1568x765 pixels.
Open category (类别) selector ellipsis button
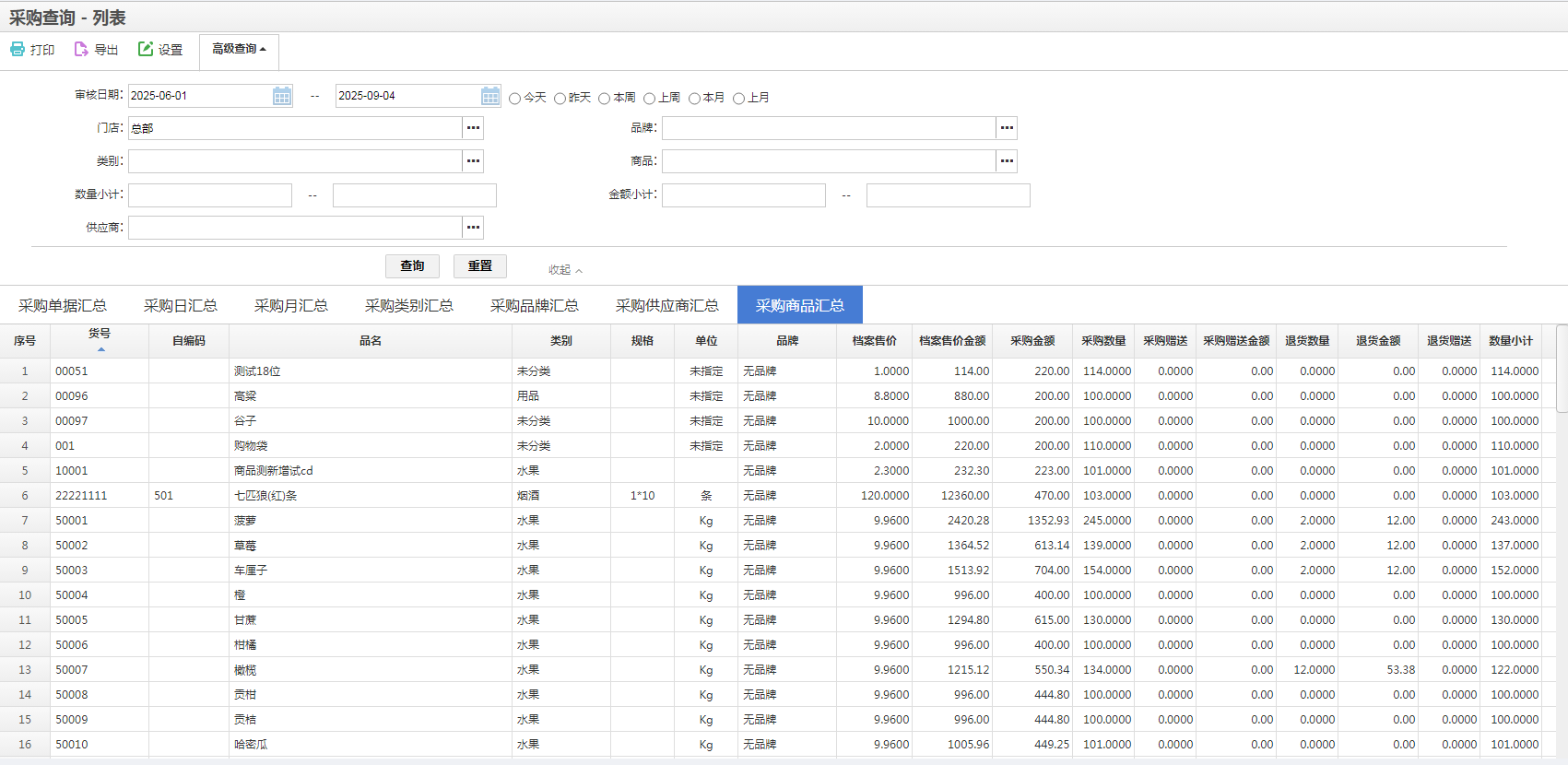click(473, 161)
